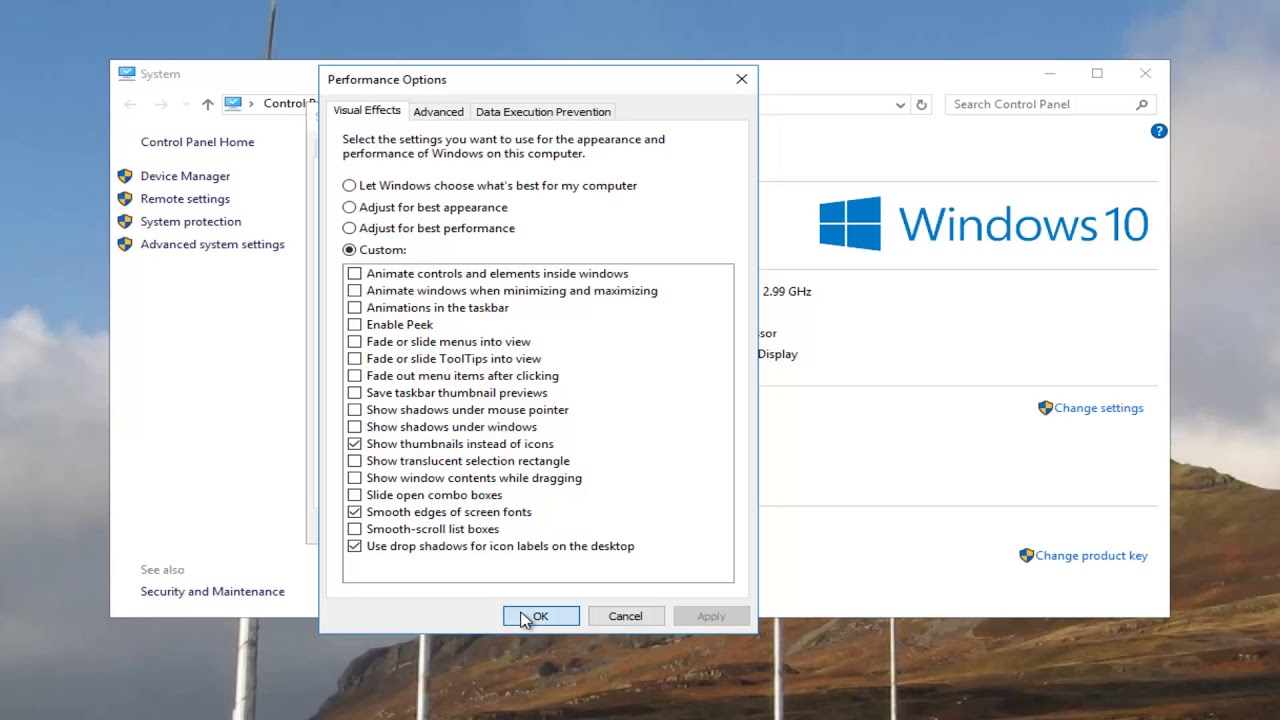Refresh the Control Panel address bar
The height and width of the screenshot is (720, 1280).
pos(921,104)
